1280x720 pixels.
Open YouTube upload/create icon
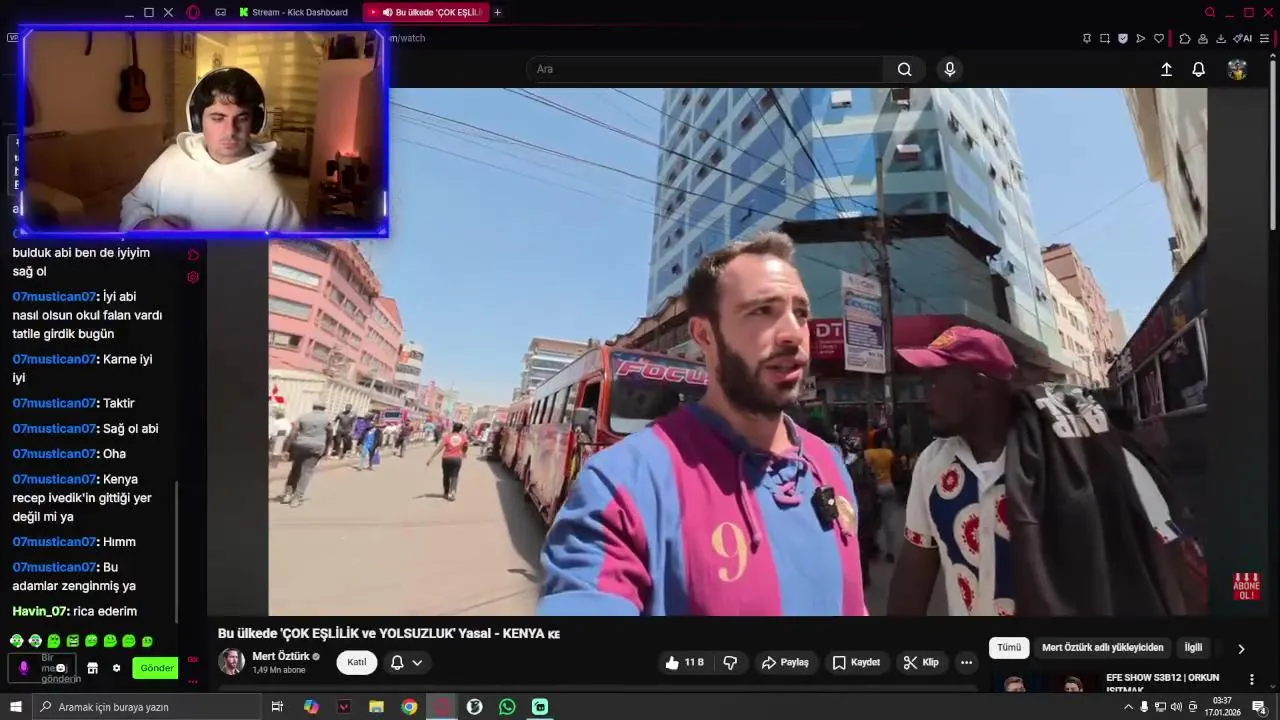pos(1166,69)
